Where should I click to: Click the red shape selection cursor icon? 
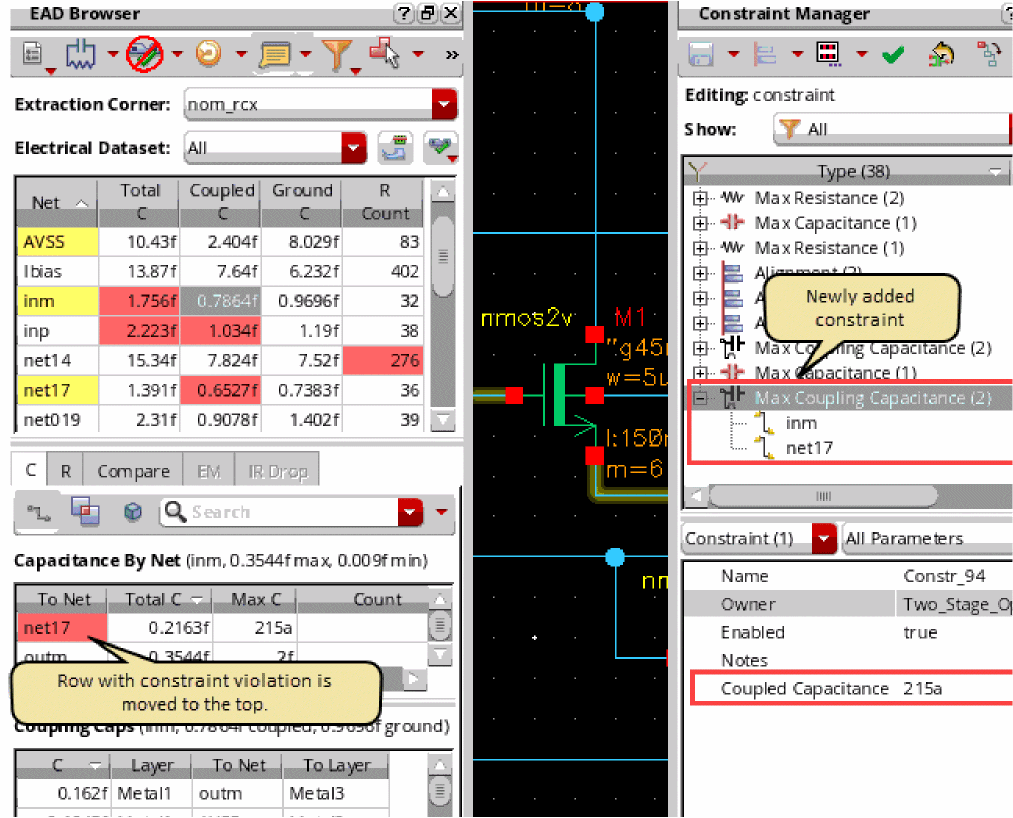coord(384,52)
